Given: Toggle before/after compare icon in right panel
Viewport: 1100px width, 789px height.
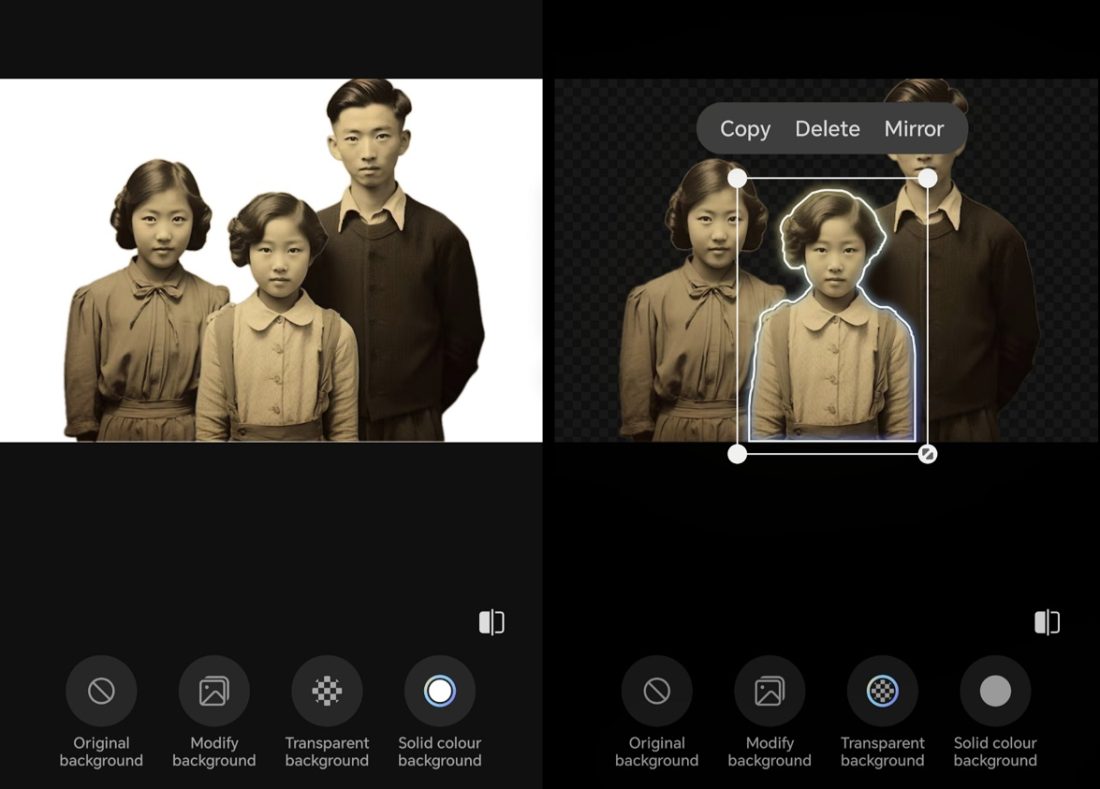Looking at the screenshot, I should point(1047,623).
